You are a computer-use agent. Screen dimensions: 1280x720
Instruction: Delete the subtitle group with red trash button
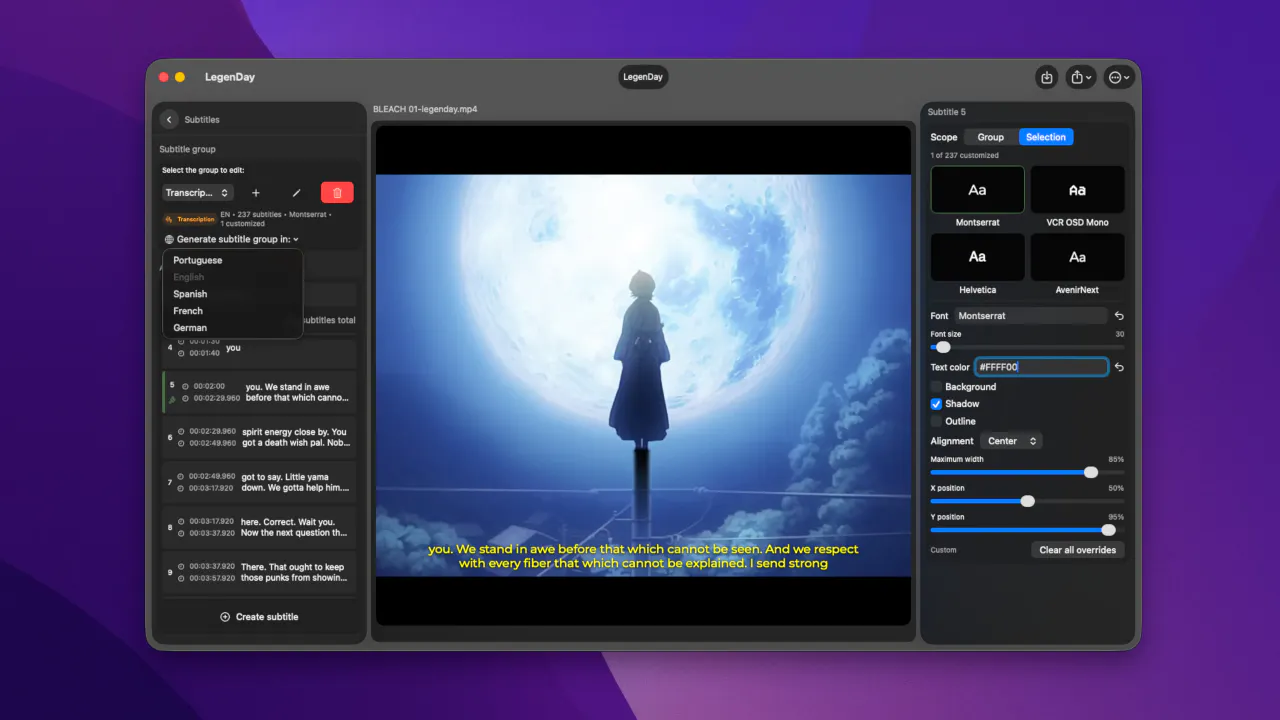(x=337, y=193)
